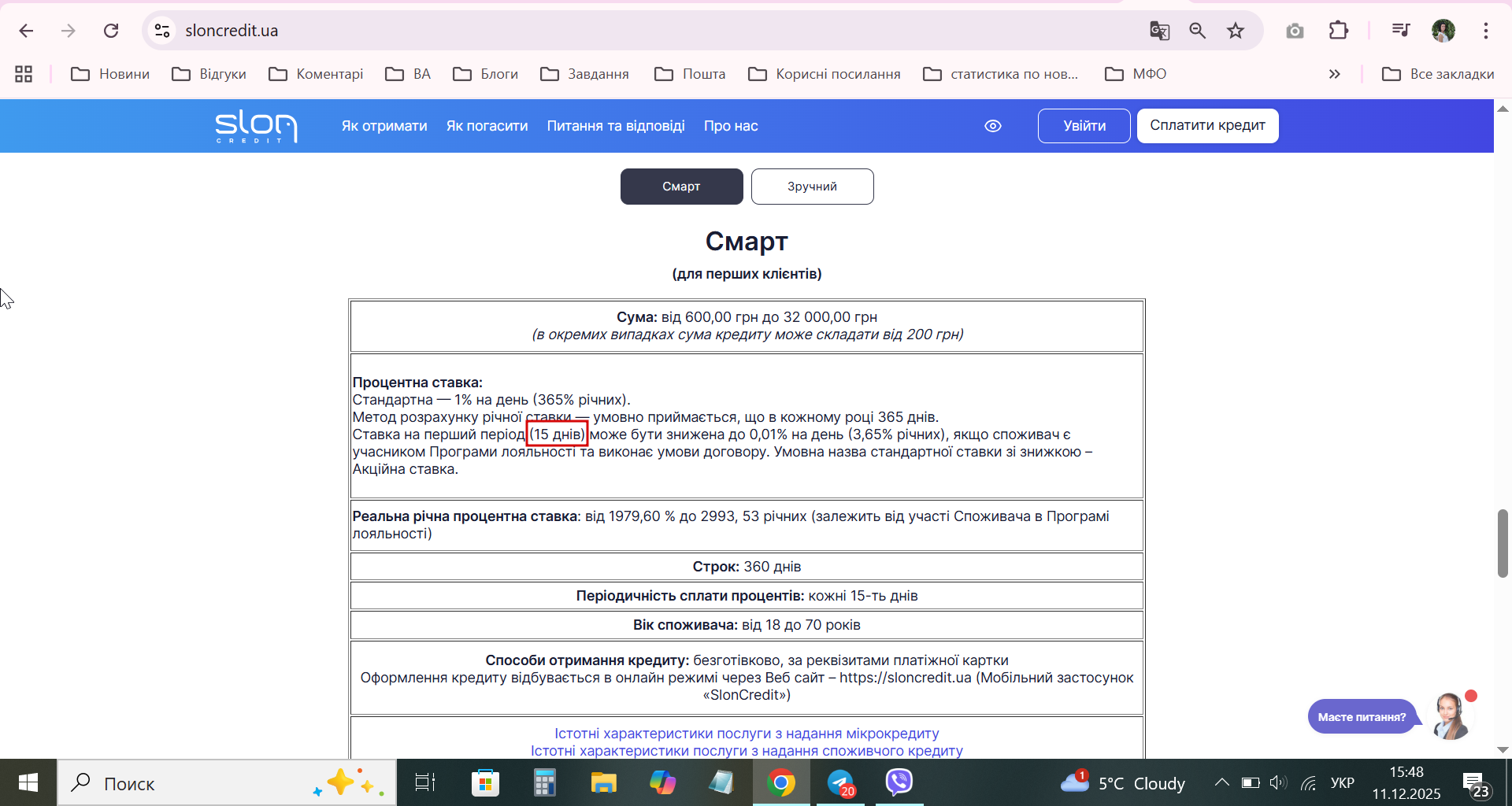Screen dimensions: 1512x806
Task: Open the media controls icon
Action: [1401, 31]
